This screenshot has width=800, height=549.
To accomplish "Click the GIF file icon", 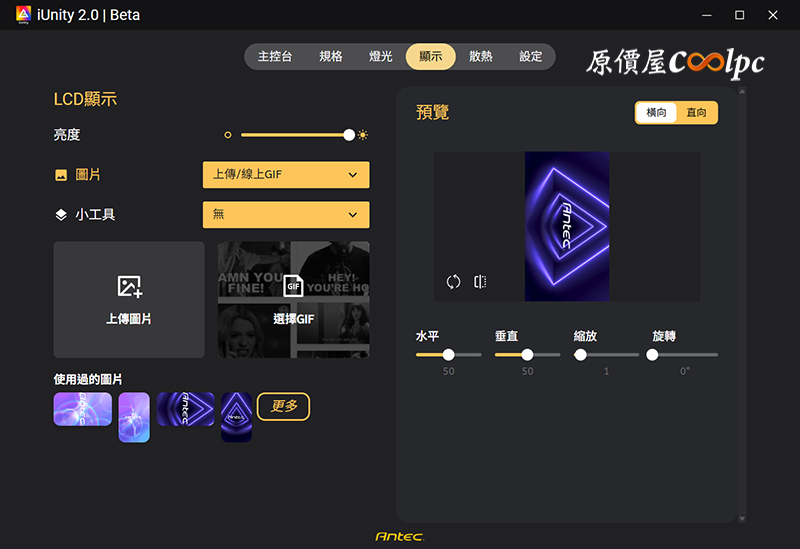I will coord(293,286).
